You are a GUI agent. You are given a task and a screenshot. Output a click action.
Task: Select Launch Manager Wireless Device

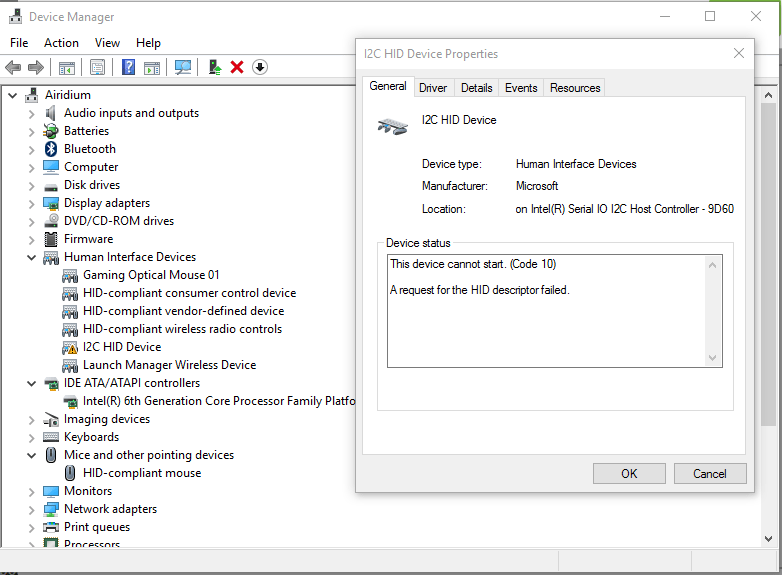pos(170,365)
